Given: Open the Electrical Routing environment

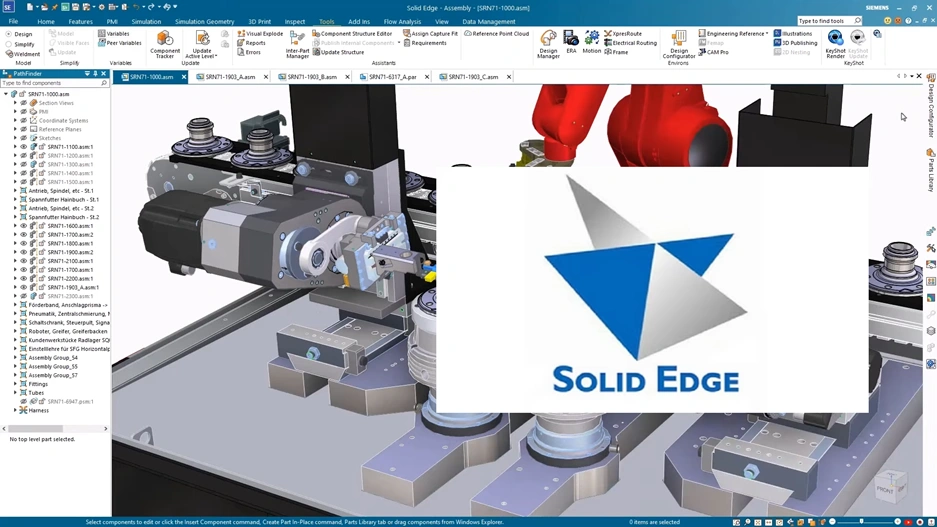Looking at the screenshot, I should [630, 43].
